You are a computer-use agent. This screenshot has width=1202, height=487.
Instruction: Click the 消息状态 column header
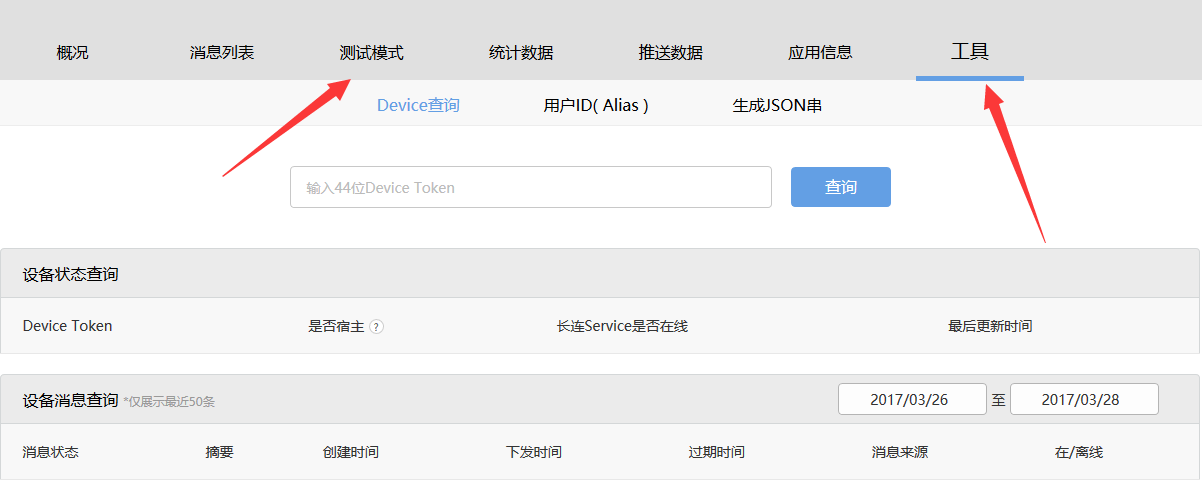tap(51, 452)
